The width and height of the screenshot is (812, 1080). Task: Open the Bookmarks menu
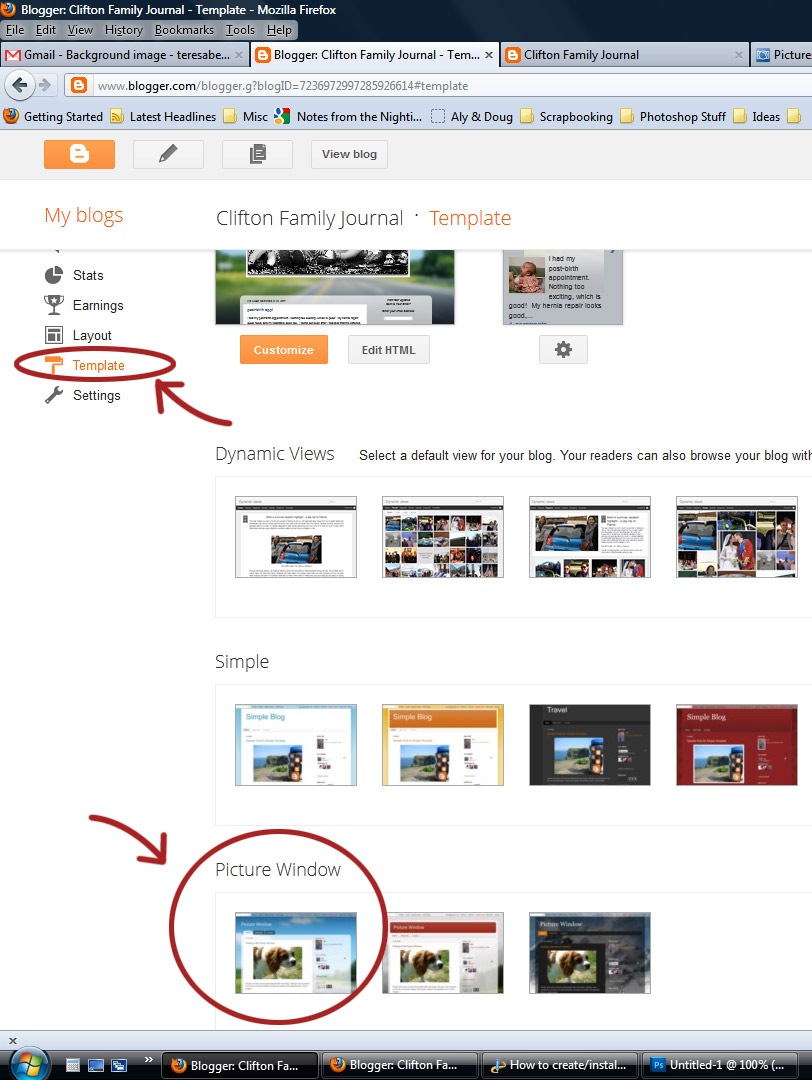[x=184, y=30]
